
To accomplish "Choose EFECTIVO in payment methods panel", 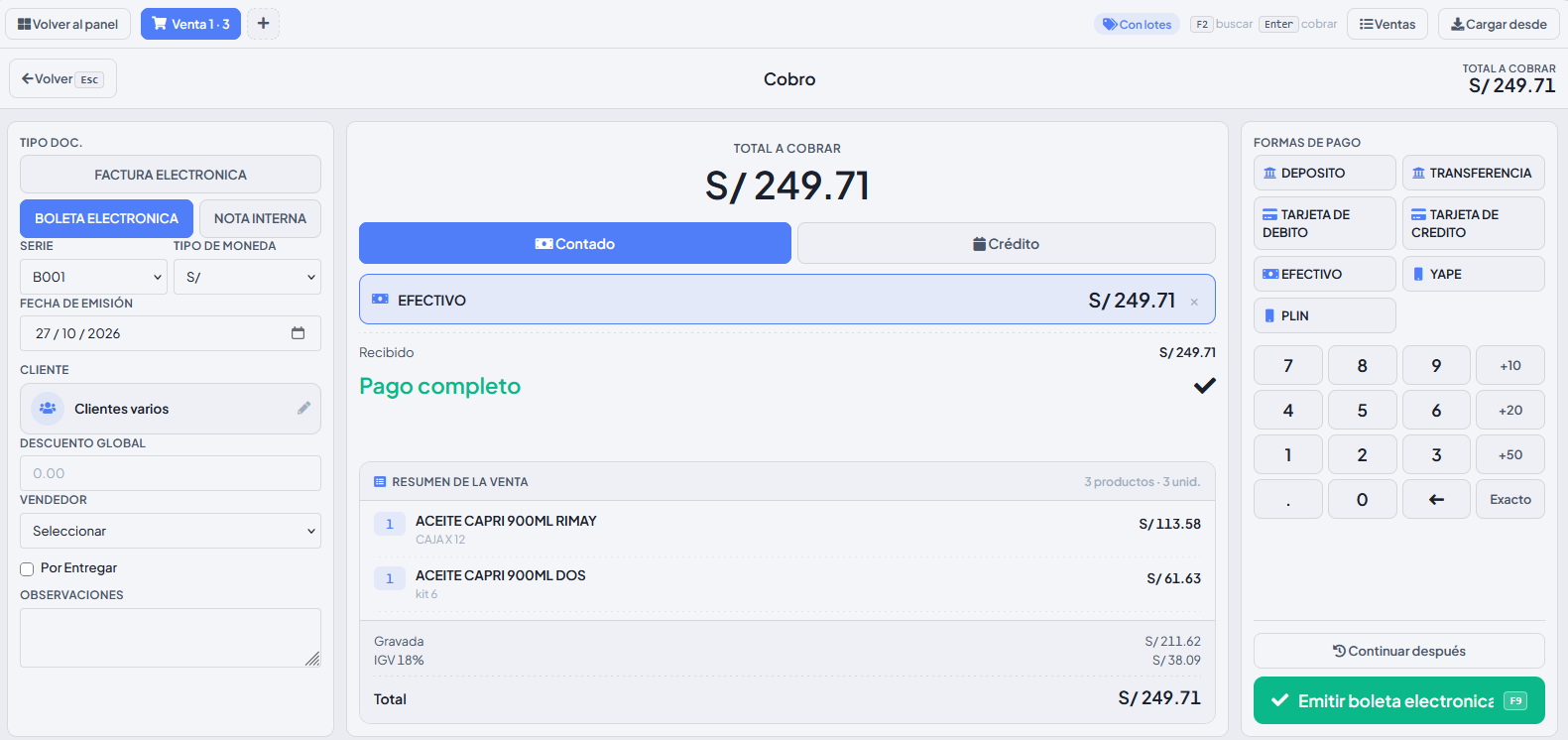I will click(x=1325, y=274).
